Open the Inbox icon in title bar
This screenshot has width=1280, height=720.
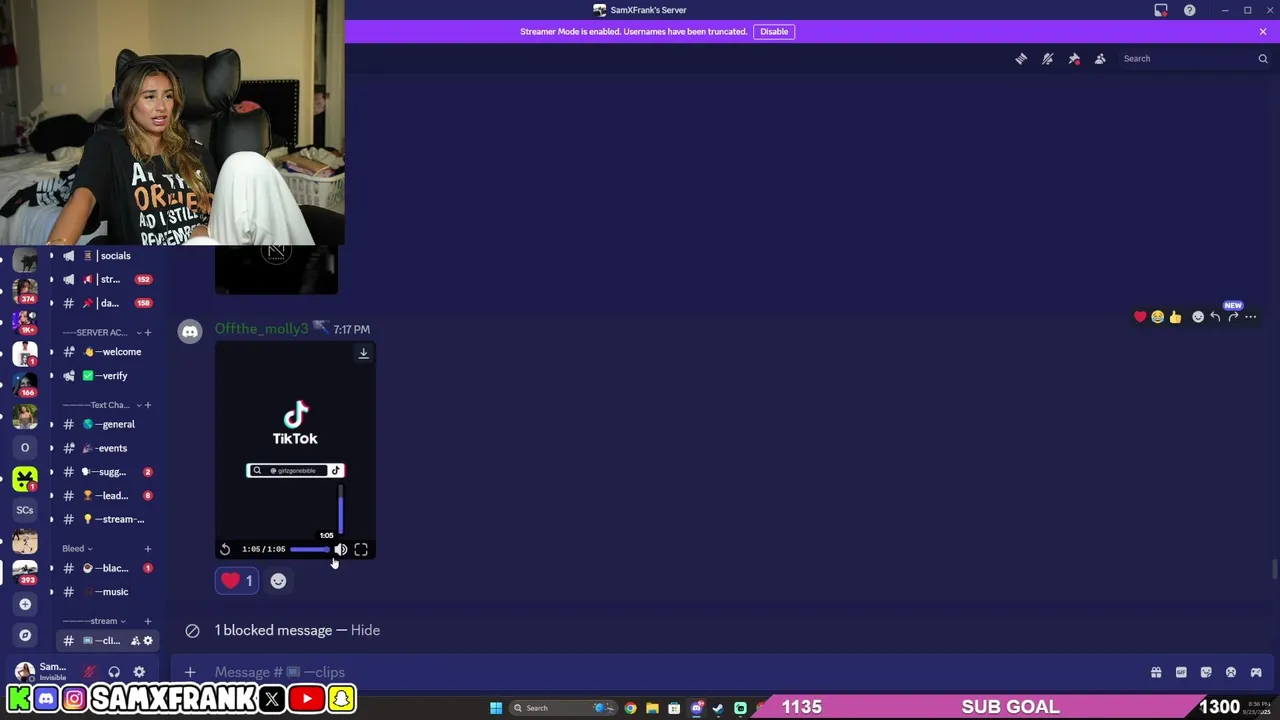pos(1161,10)
